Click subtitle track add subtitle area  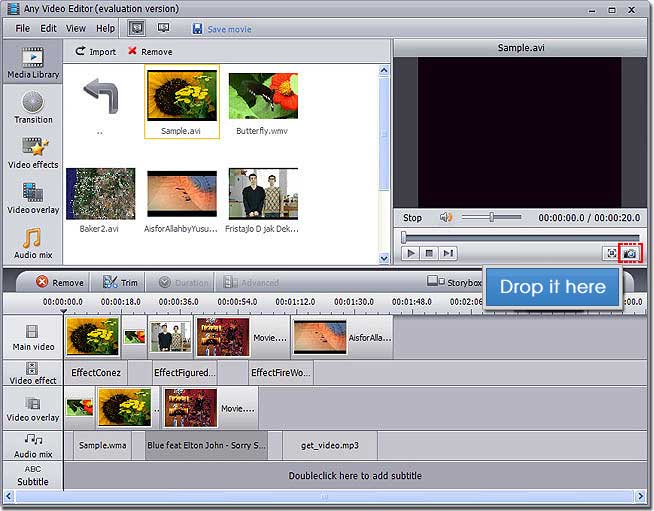pyautogui.click(x=355, y=476)
